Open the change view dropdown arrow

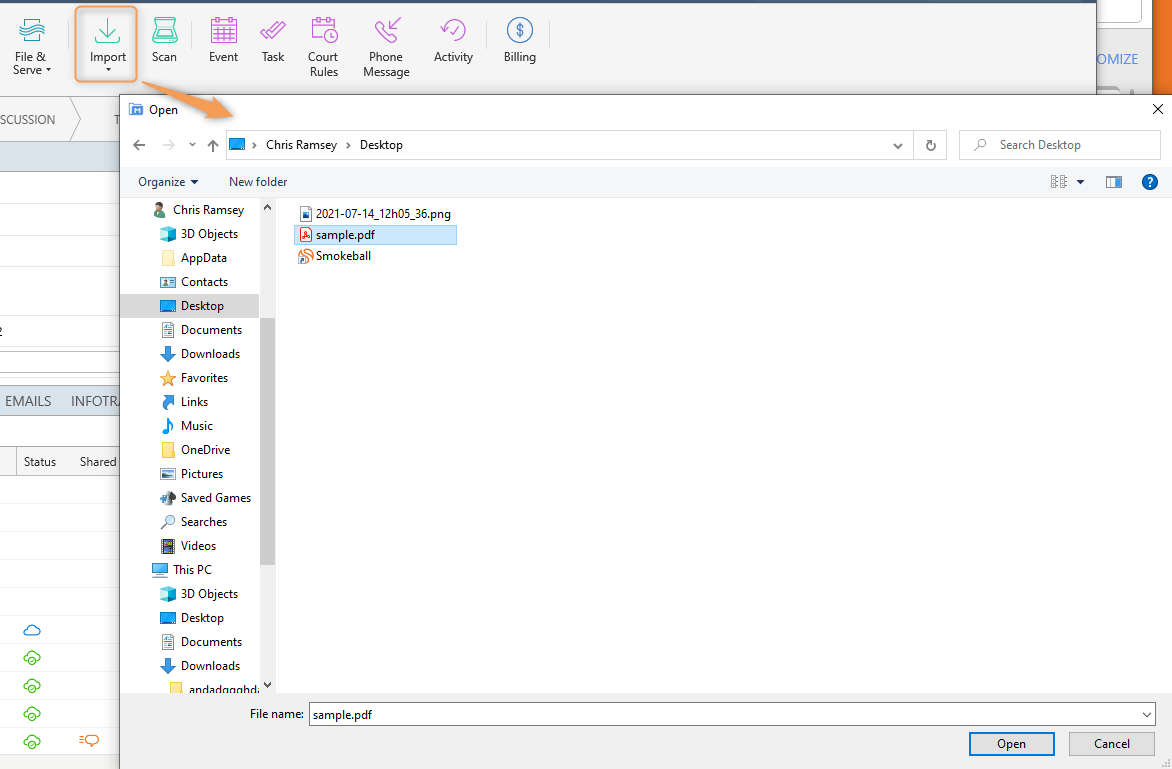coord(1081,182)
